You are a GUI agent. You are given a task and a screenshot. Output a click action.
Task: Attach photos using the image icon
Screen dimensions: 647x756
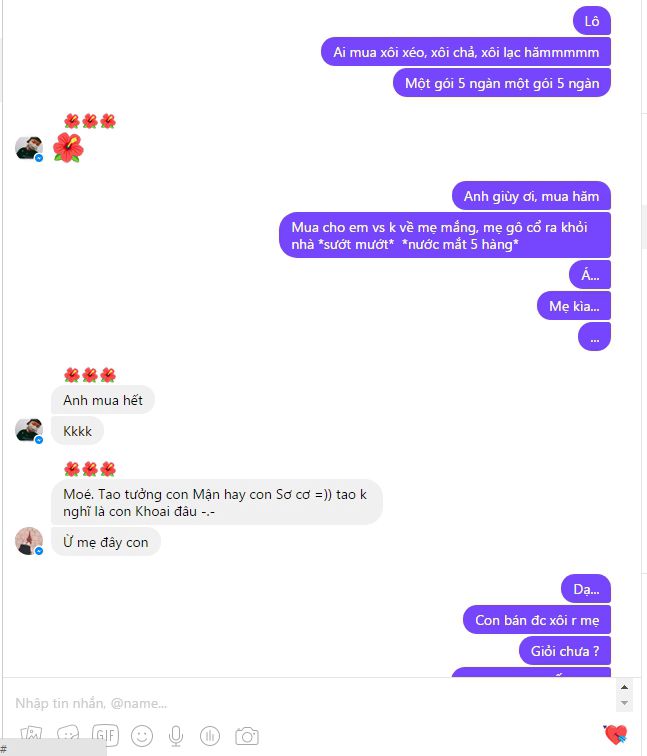pyautogui.click(x=31, y=735)
